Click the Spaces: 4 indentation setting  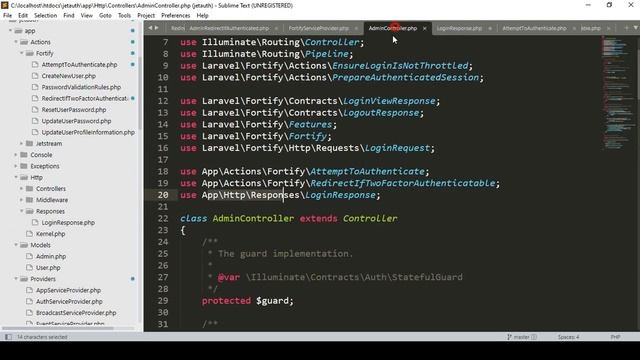(568, 337)
